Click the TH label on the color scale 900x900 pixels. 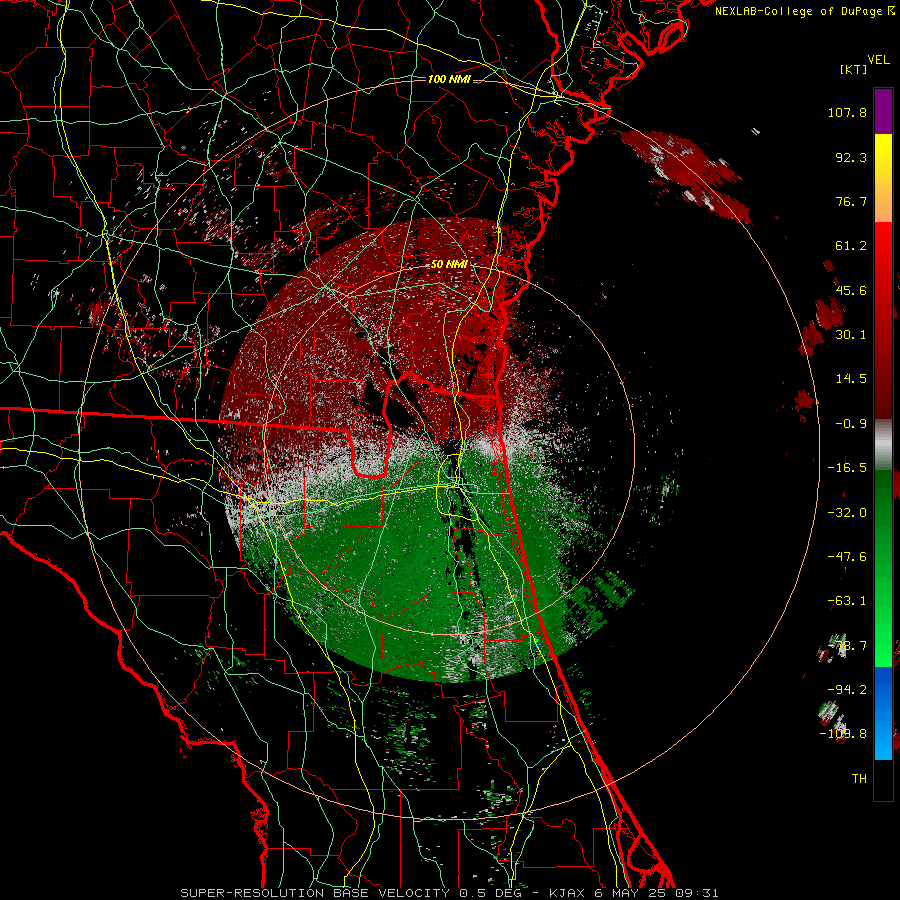[859, 779]
